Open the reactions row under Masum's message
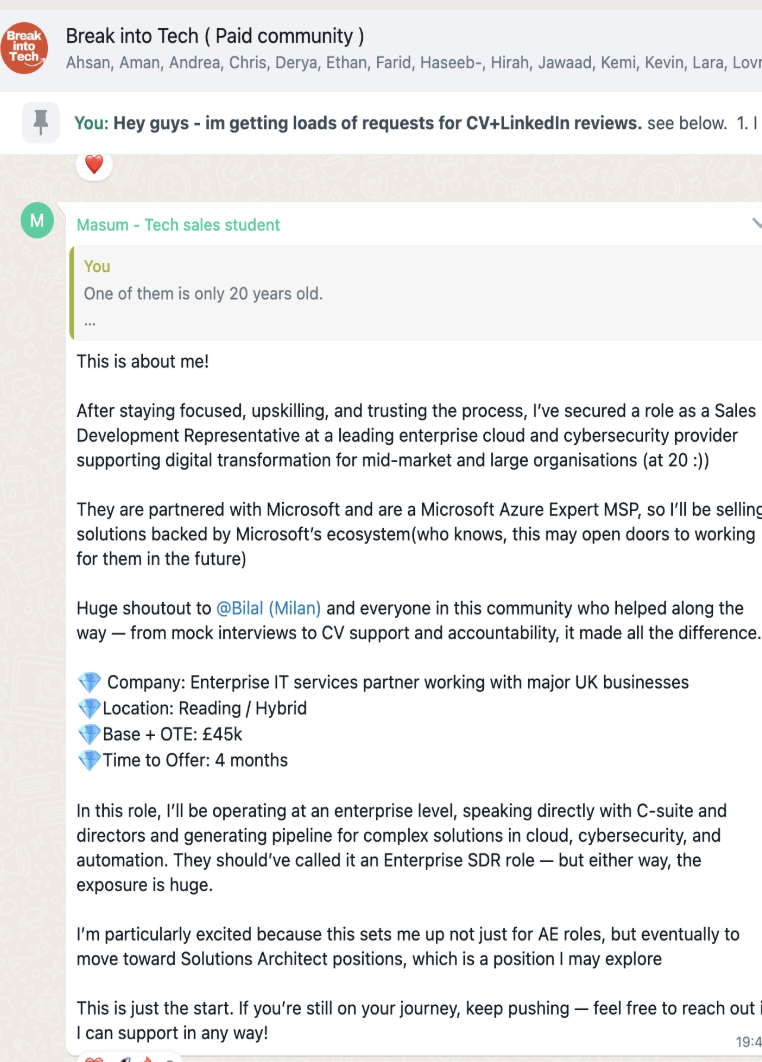This screenshot has height=1062, width=762. point(129,1058)
